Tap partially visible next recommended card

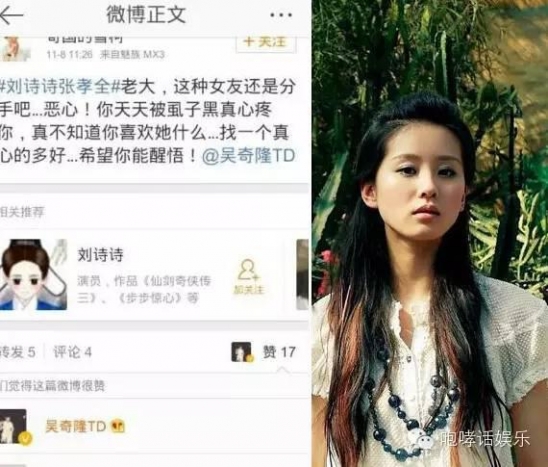point(302,275)
